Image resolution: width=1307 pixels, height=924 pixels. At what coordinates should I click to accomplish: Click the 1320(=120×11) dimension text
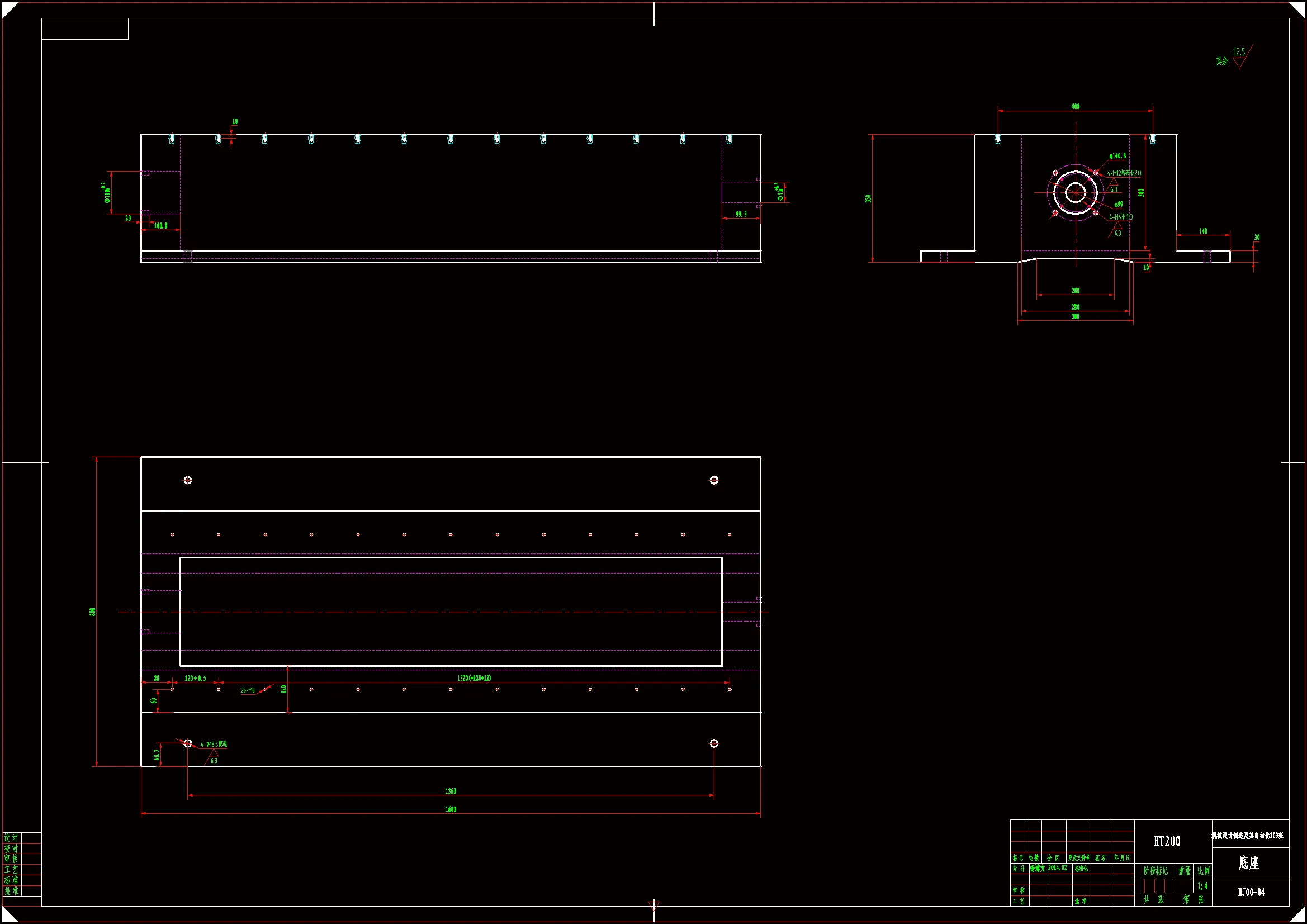click(473, 678)
